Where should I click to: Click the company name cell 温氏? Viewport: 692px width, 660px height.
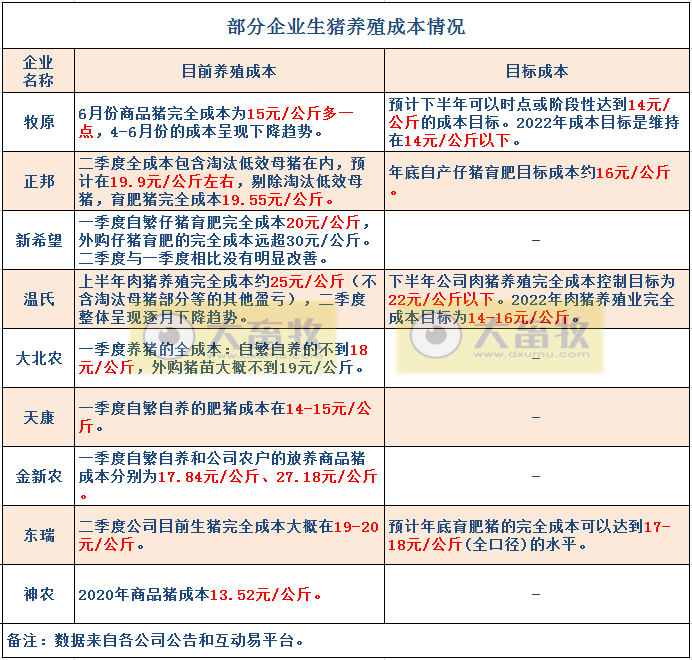pos(38,299)
